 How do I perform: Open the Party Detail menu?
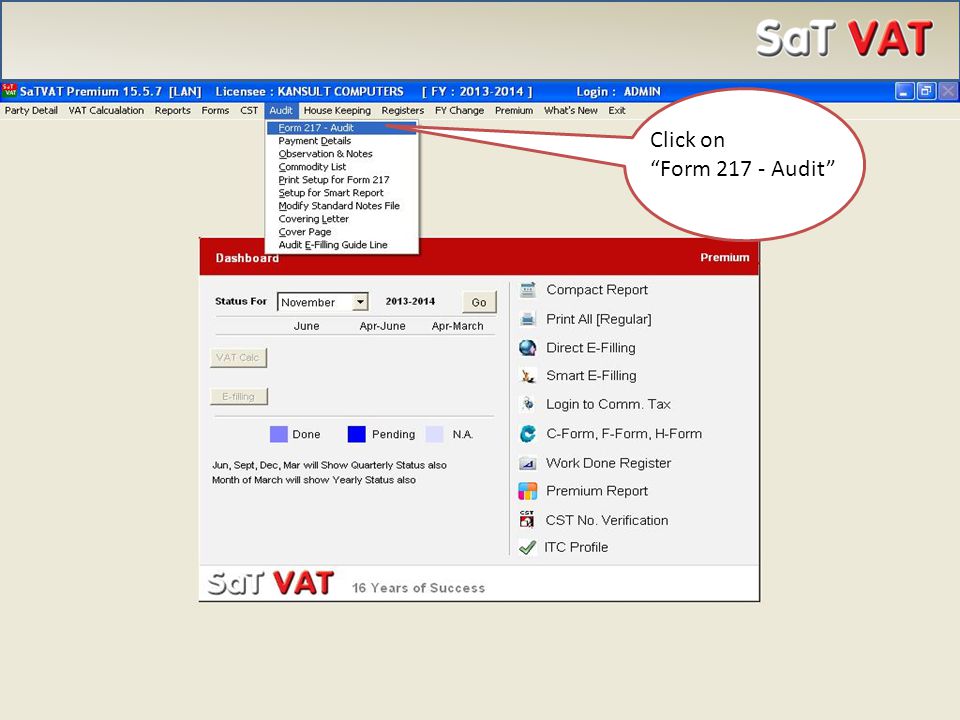click(x=31, y=110)
